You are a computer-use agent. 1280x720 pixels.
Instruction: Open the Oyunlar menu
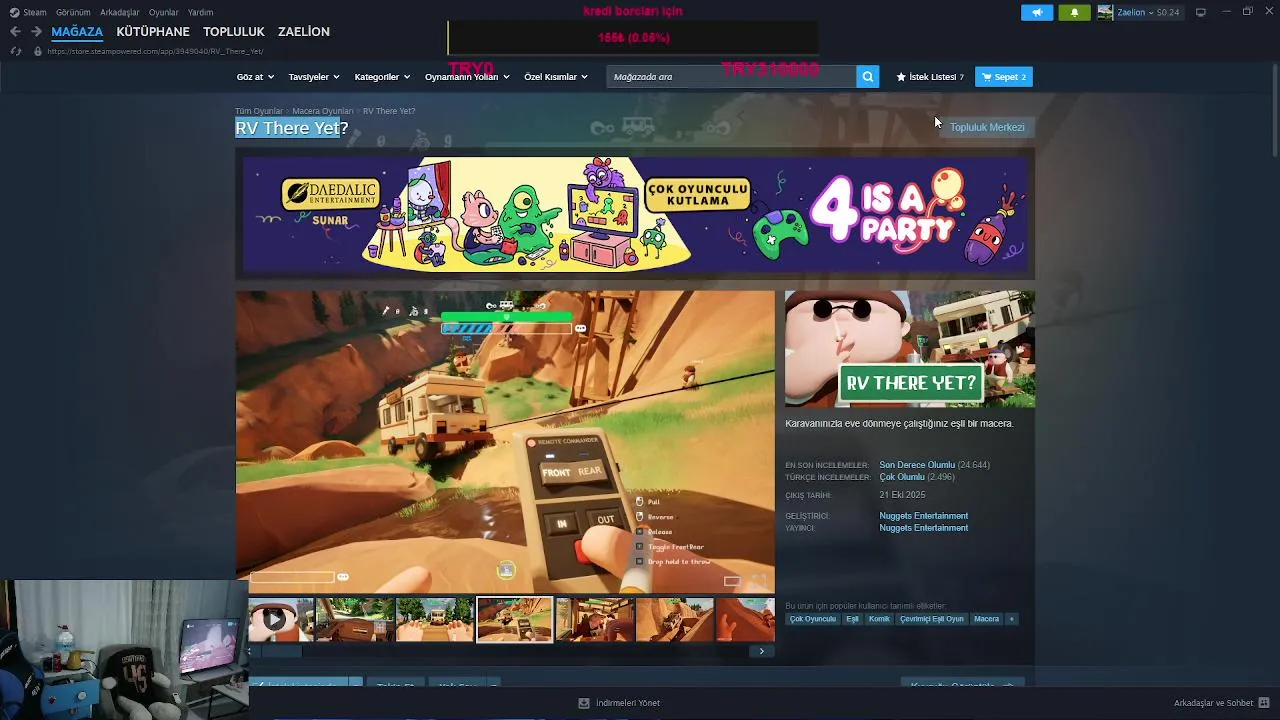[164, 12]
